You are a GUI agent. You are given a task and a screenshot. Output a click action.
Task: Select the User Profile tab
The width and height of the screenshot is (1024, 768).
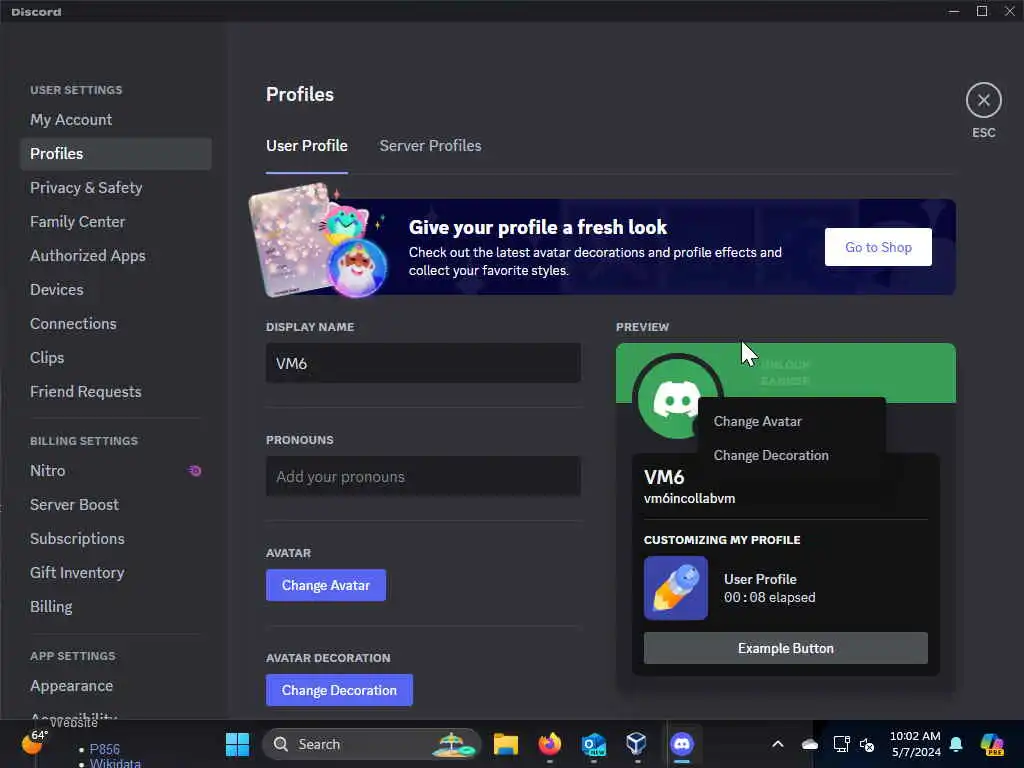[x=306, y=146]
